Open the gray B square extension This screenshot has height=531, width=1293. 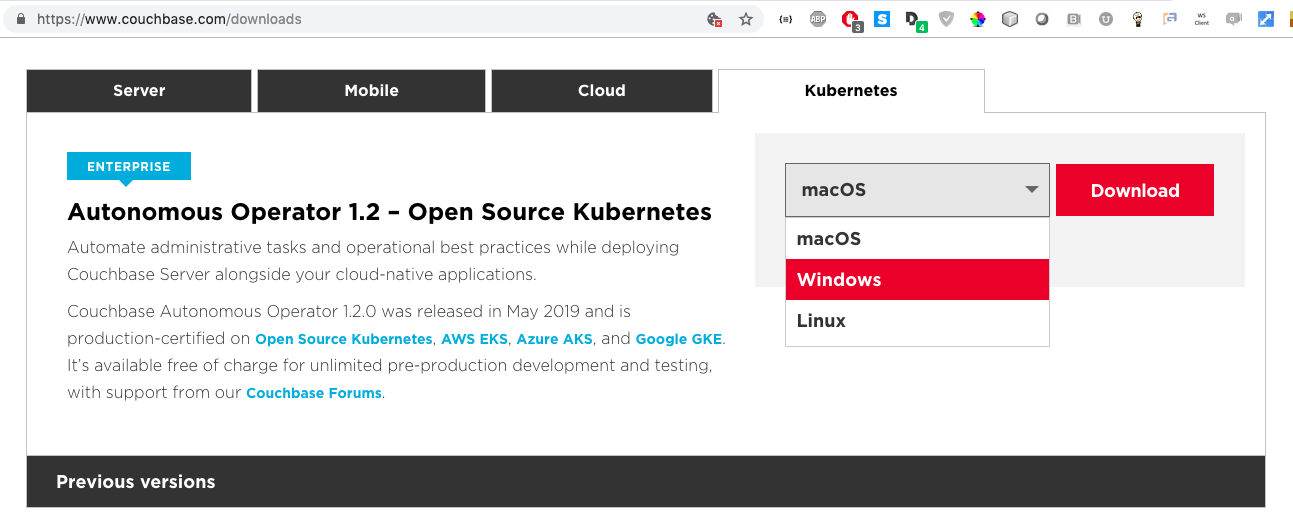(x=1074, y=19)
